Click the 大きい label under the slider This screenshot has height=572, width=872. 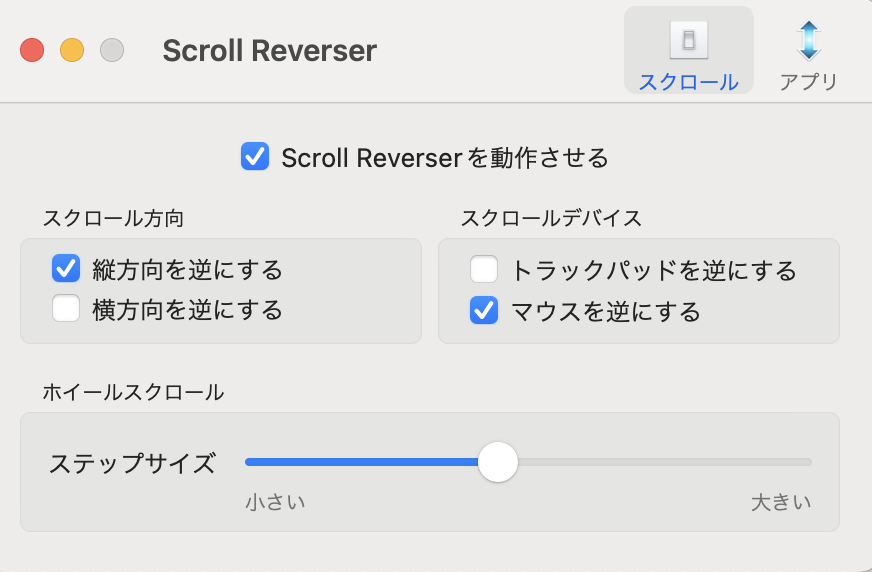tap(781, 502)
